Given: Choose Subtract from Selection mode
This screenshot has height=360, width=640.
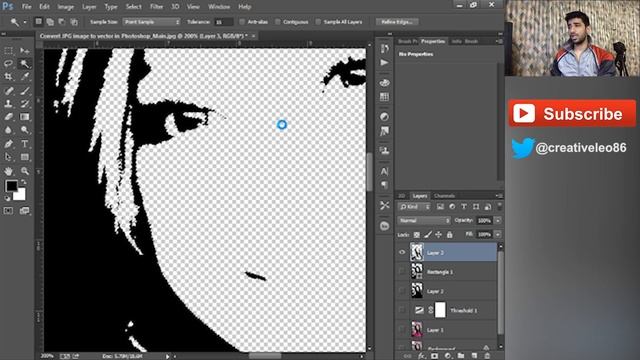Looking at the screenshot, I should click(x=62, y=22).
